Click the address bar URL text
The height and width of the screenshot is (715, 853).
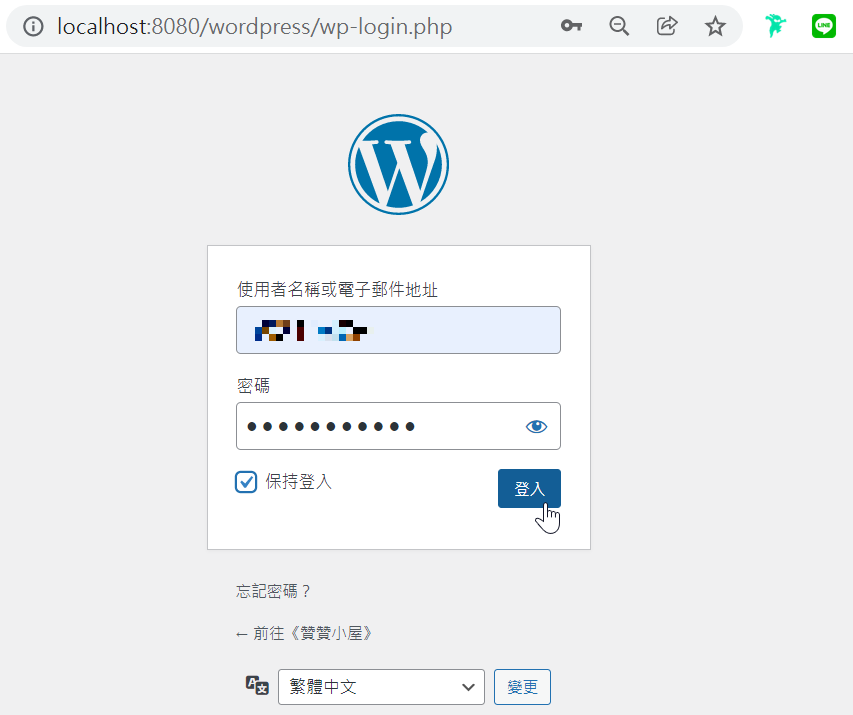point(255,26)
